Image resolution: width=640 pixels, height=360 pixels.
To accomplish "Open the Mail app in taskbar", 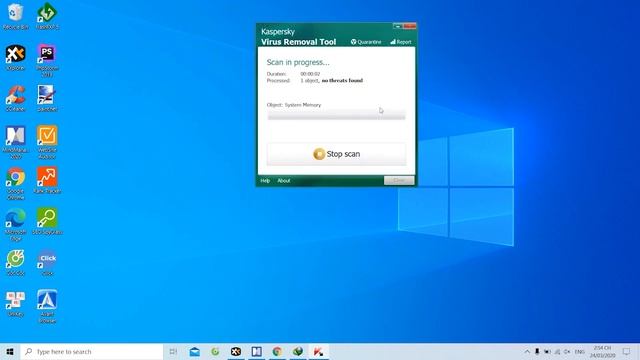I will coord(195,351).
